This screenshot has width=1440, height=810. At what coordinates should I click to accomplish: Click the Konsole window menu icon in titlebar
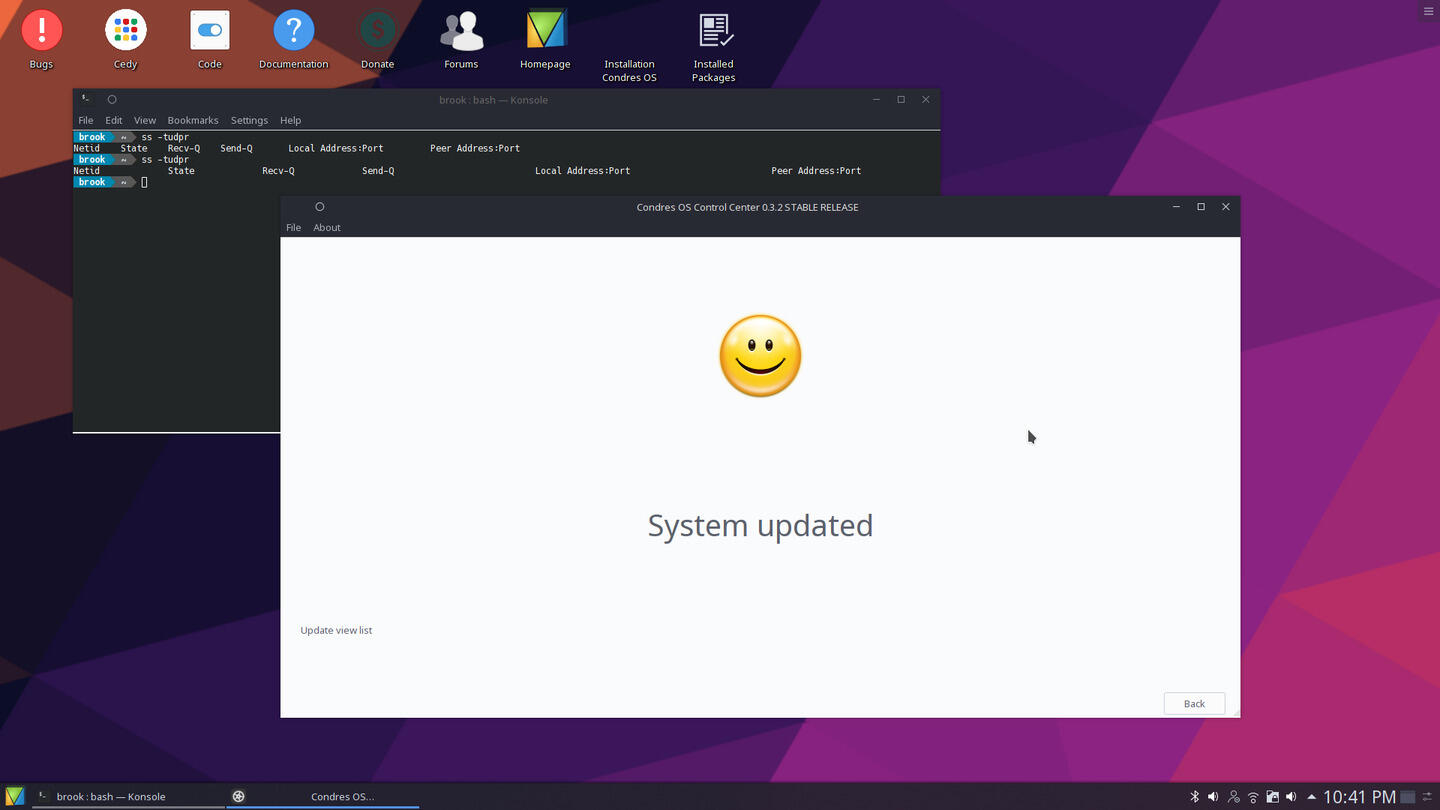click(87, 99)
